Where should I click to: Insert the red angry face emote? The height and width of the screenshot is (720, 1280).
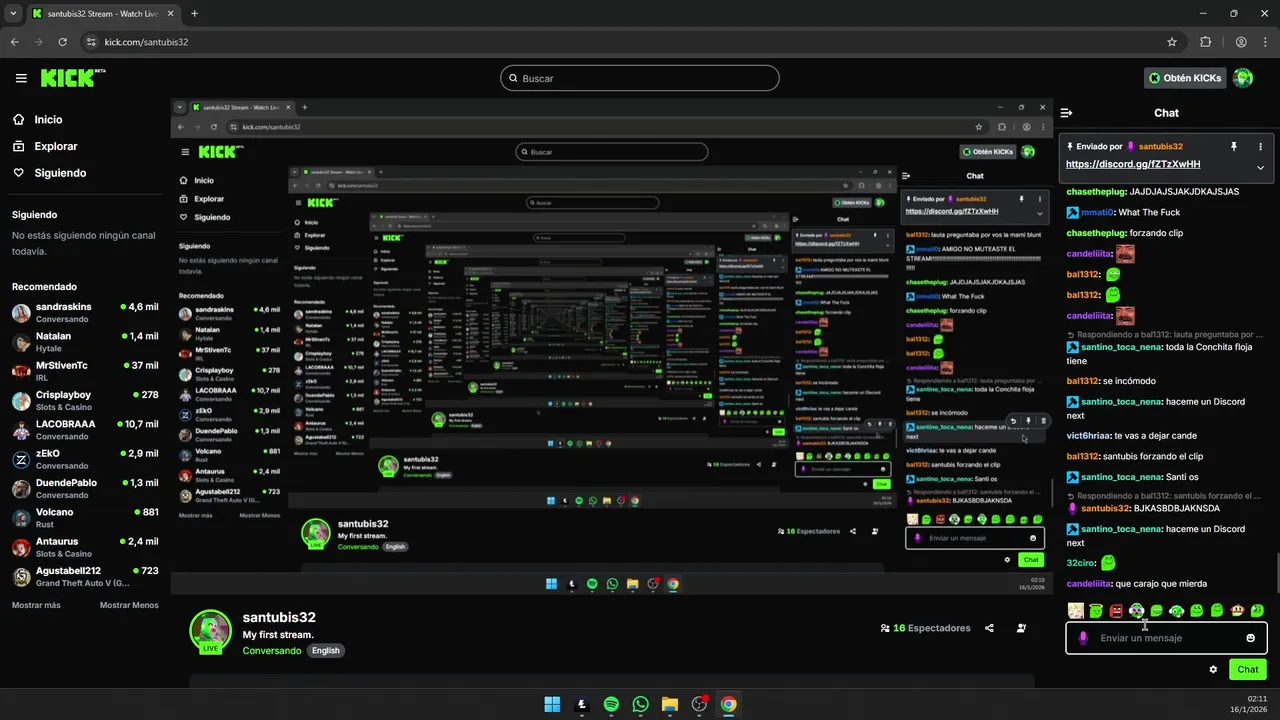coord(1116,610)
